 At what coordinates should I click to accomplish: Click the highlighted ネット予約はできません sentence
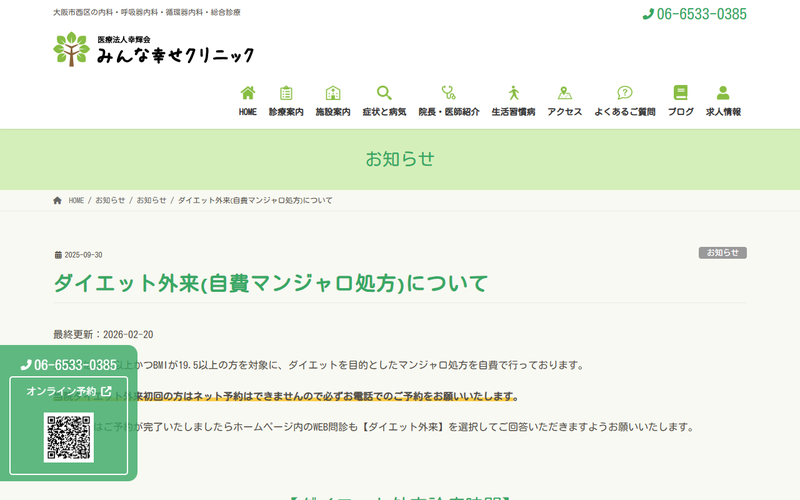tap(286, 396)
